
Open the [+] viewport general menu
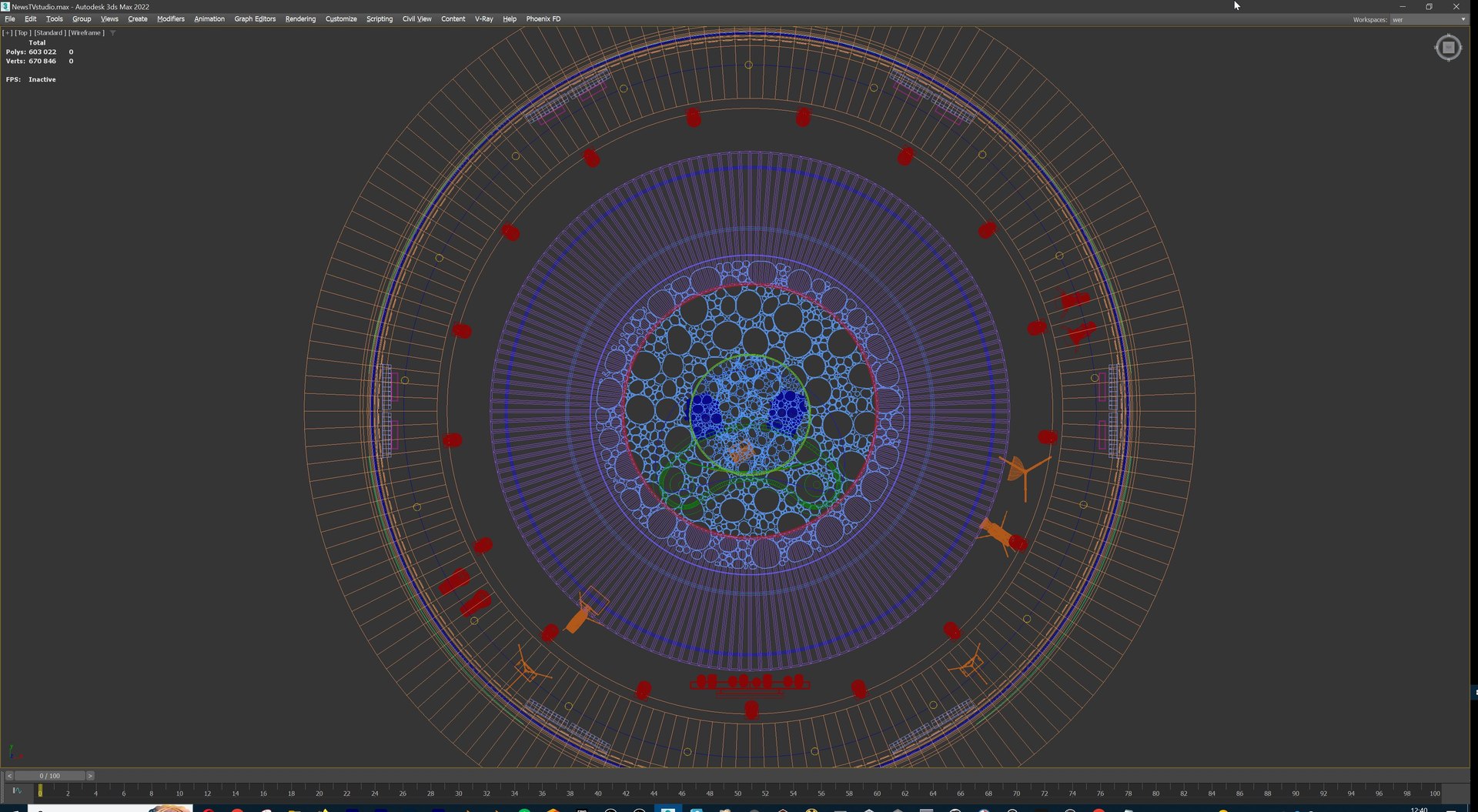point(8,33)
